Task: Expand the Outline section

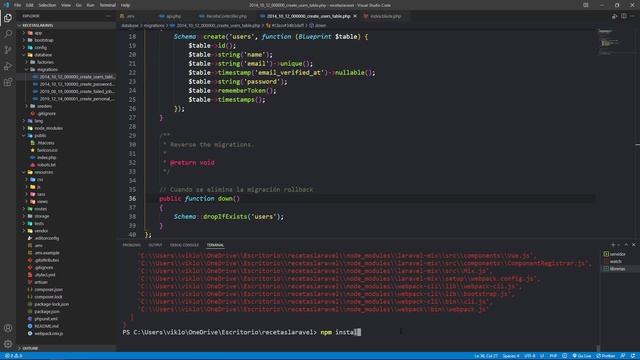Action: tap(30, 348)
